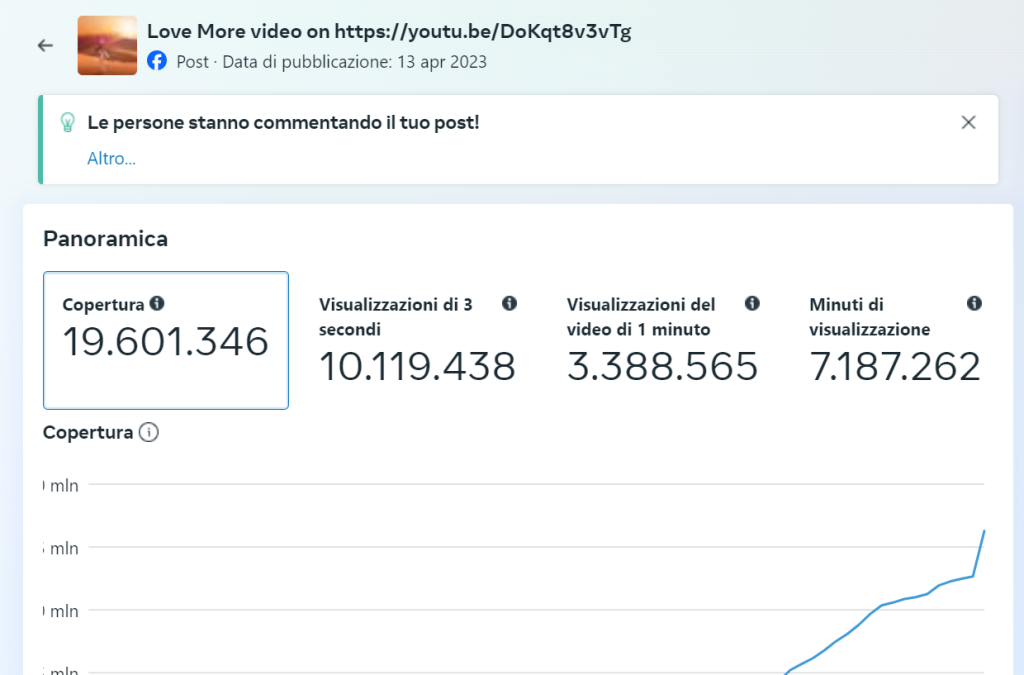Go back using the left arrow
This screenshot has width=1024, height=675.
(x=45, y=46)
